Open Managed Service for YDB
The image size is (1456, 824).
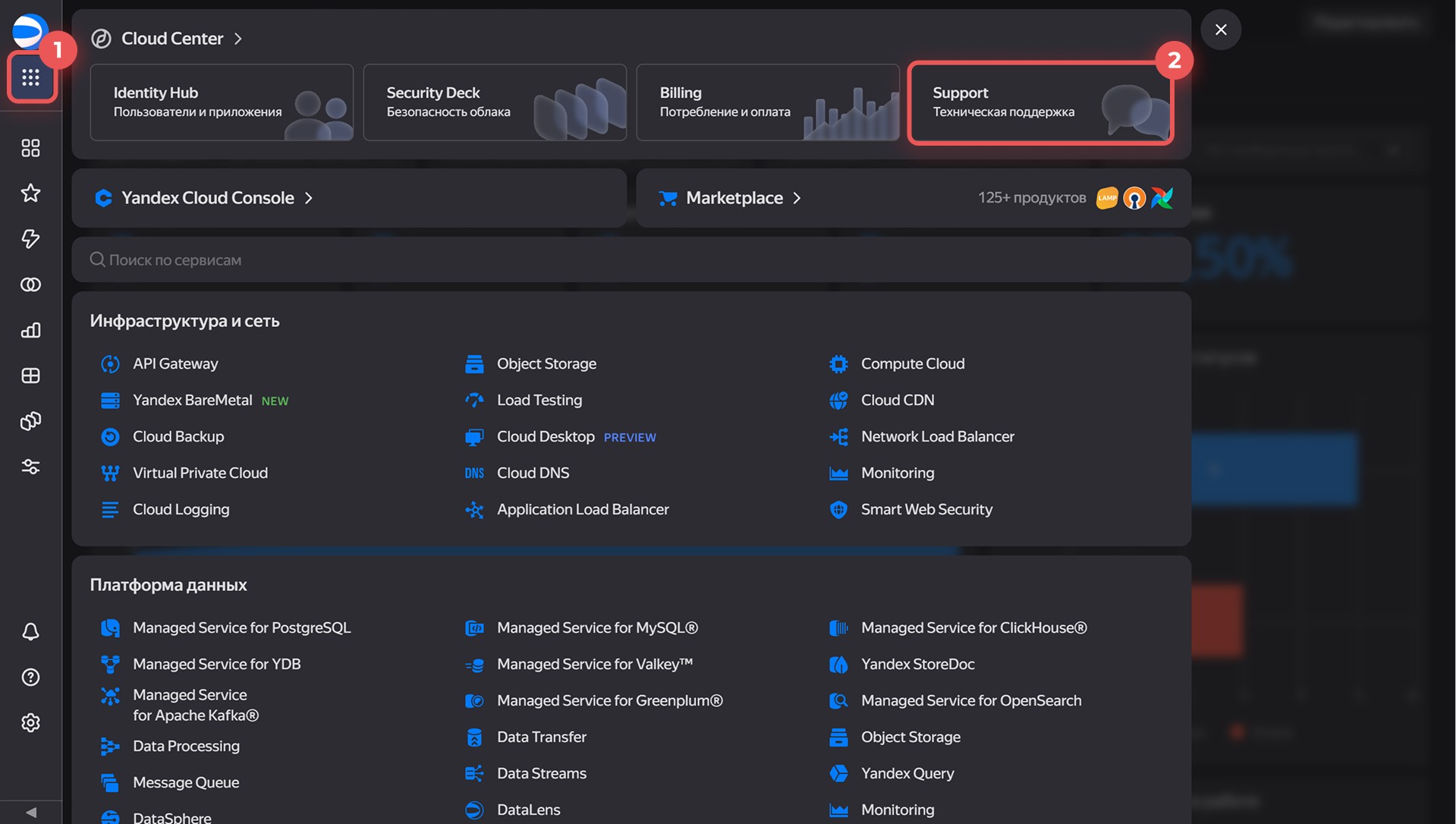217,664
